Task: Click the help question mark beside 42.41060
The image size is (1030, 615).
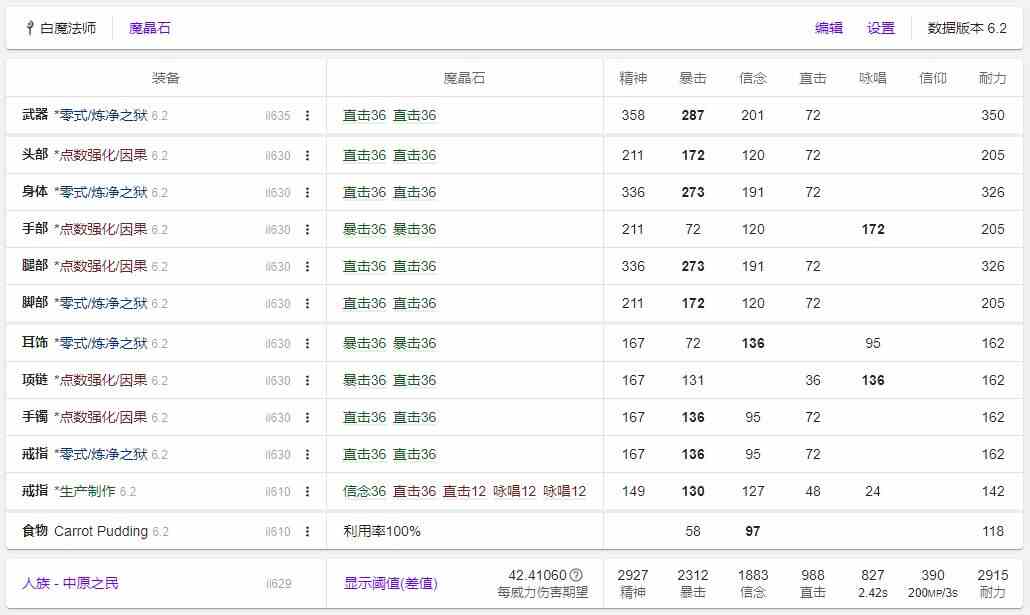Action: (x=576, y=575)
